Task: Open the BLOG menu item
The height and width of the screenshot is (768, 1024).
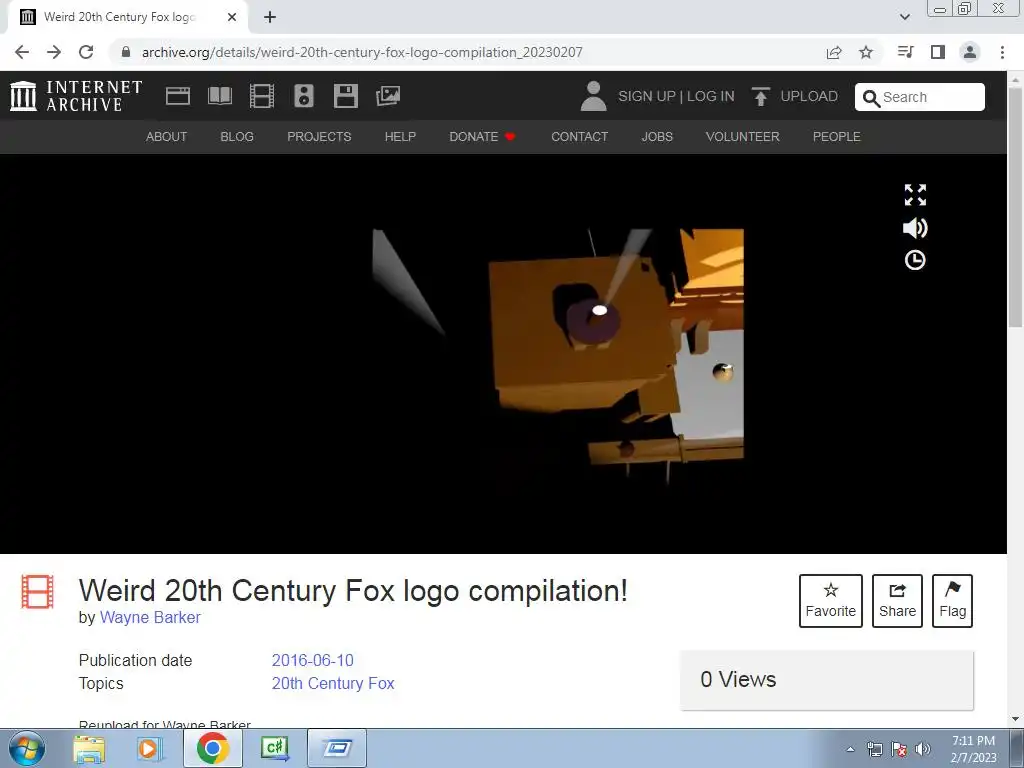Action: [x=237, y=136]
